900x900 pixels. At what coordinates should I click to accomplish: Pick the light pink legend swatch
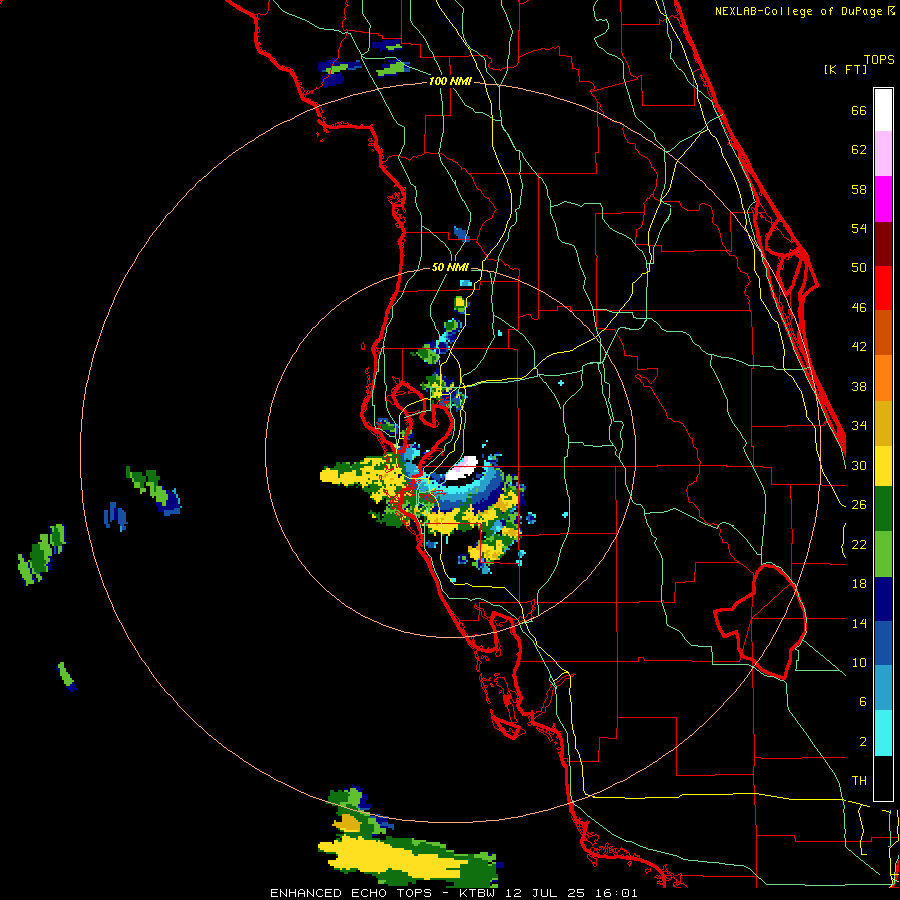tap(883, 153)
